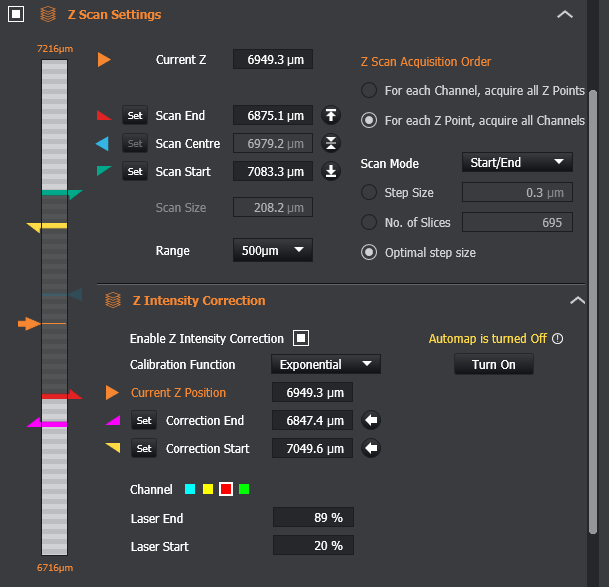This screenshot has height=587, width=609.
Task: Edit the Correction End value field
Action: click(313, 420)
